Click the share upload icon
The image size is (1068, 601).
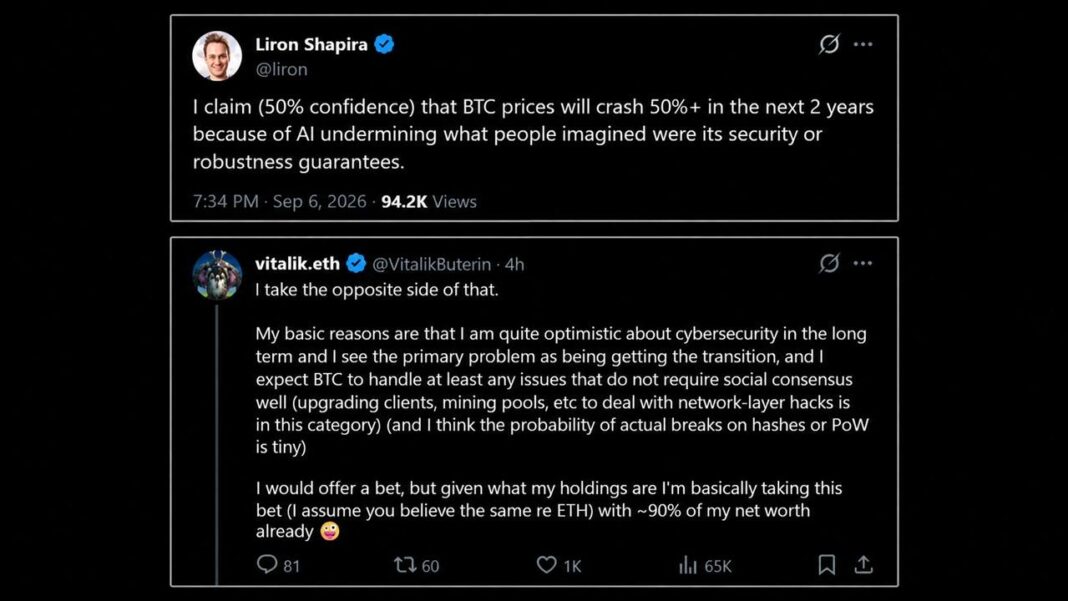point(864,565)
